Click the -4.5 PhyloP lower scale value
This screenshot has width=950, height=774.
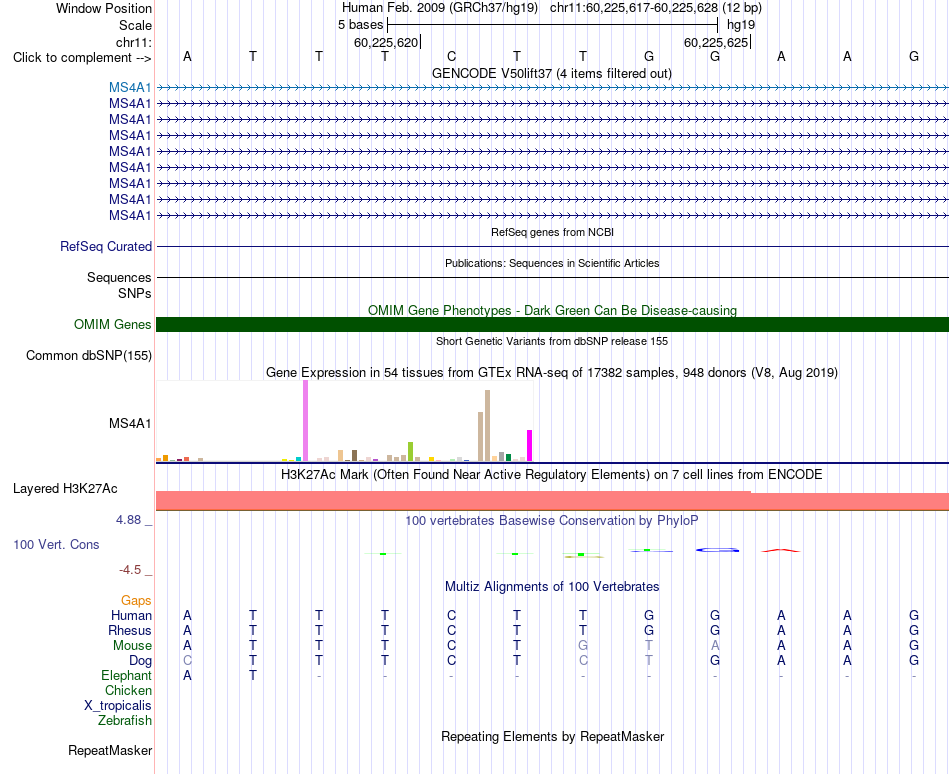[130, 570]
